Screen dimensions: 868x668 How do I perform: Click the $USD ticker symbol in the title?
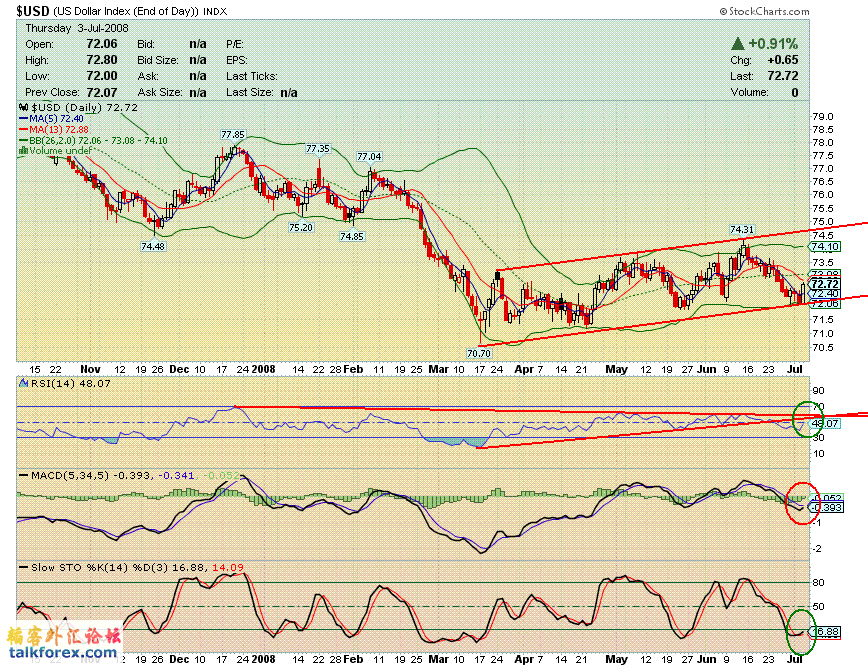pos(33,11)
